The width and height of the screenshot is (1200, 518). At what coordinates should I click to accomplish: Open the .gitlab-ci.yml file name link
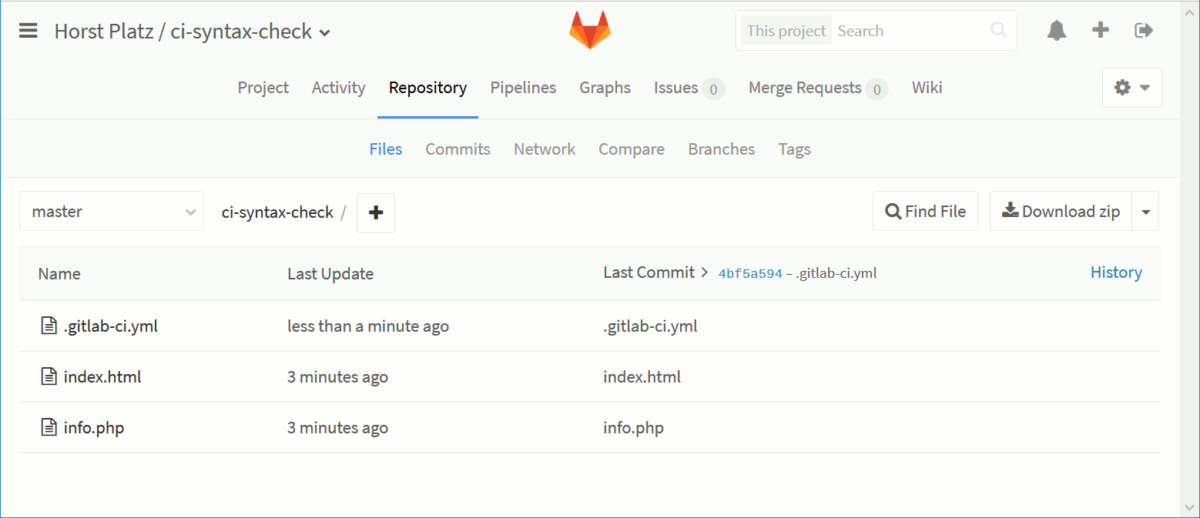pyautogui.click(x=110, y=326)
